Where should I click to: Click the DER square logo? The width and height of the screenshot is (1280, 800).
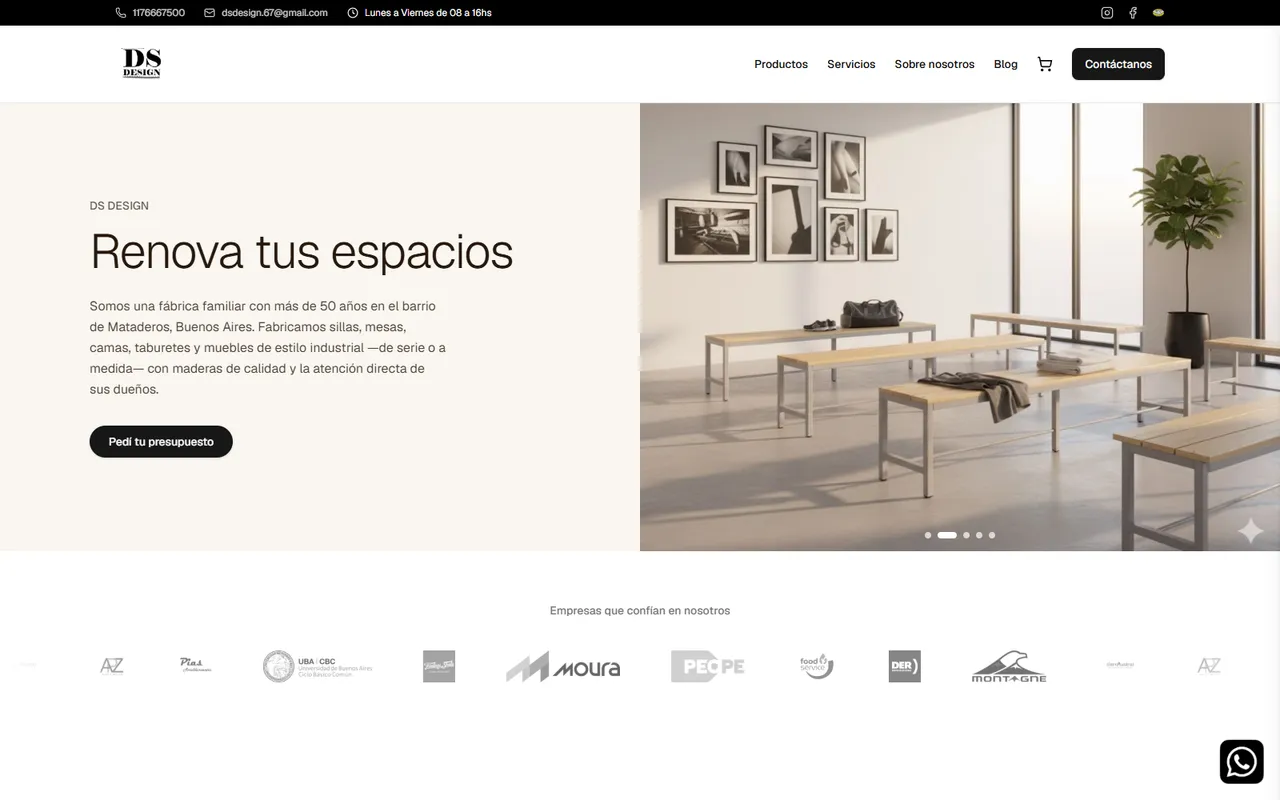coord(904,666)
